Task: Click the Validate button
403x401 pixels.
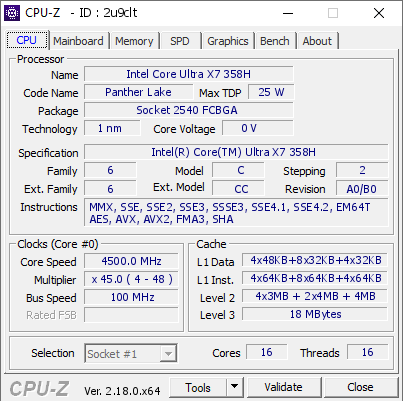Action: click(x=284, y=387)
